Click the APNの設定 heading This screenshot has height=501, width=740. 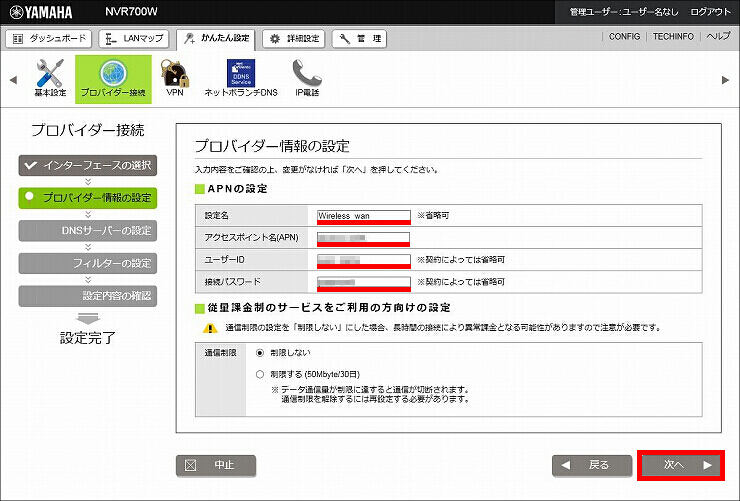pos(237,189)
